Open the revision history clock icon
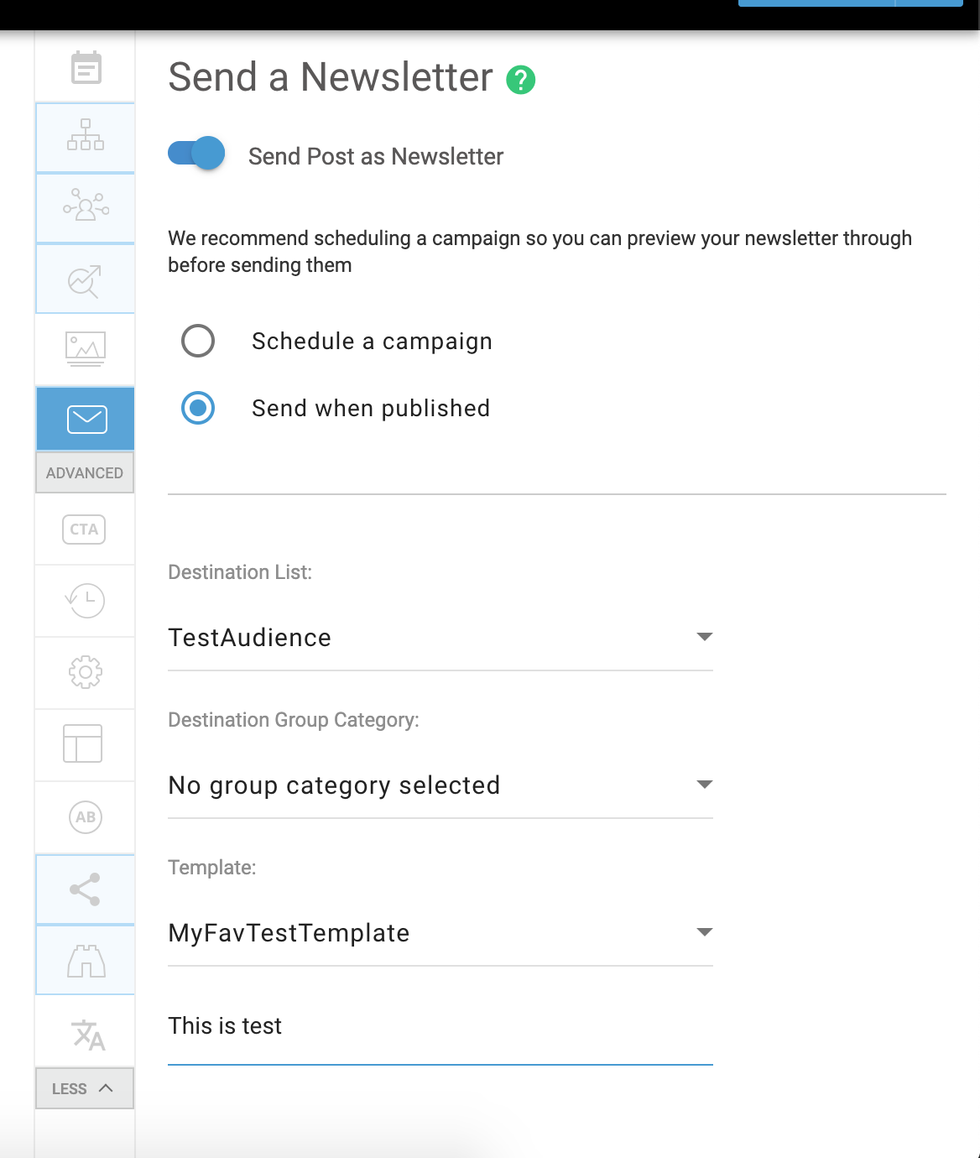This screenshot has width=980, height=1158. coord(85,600)
